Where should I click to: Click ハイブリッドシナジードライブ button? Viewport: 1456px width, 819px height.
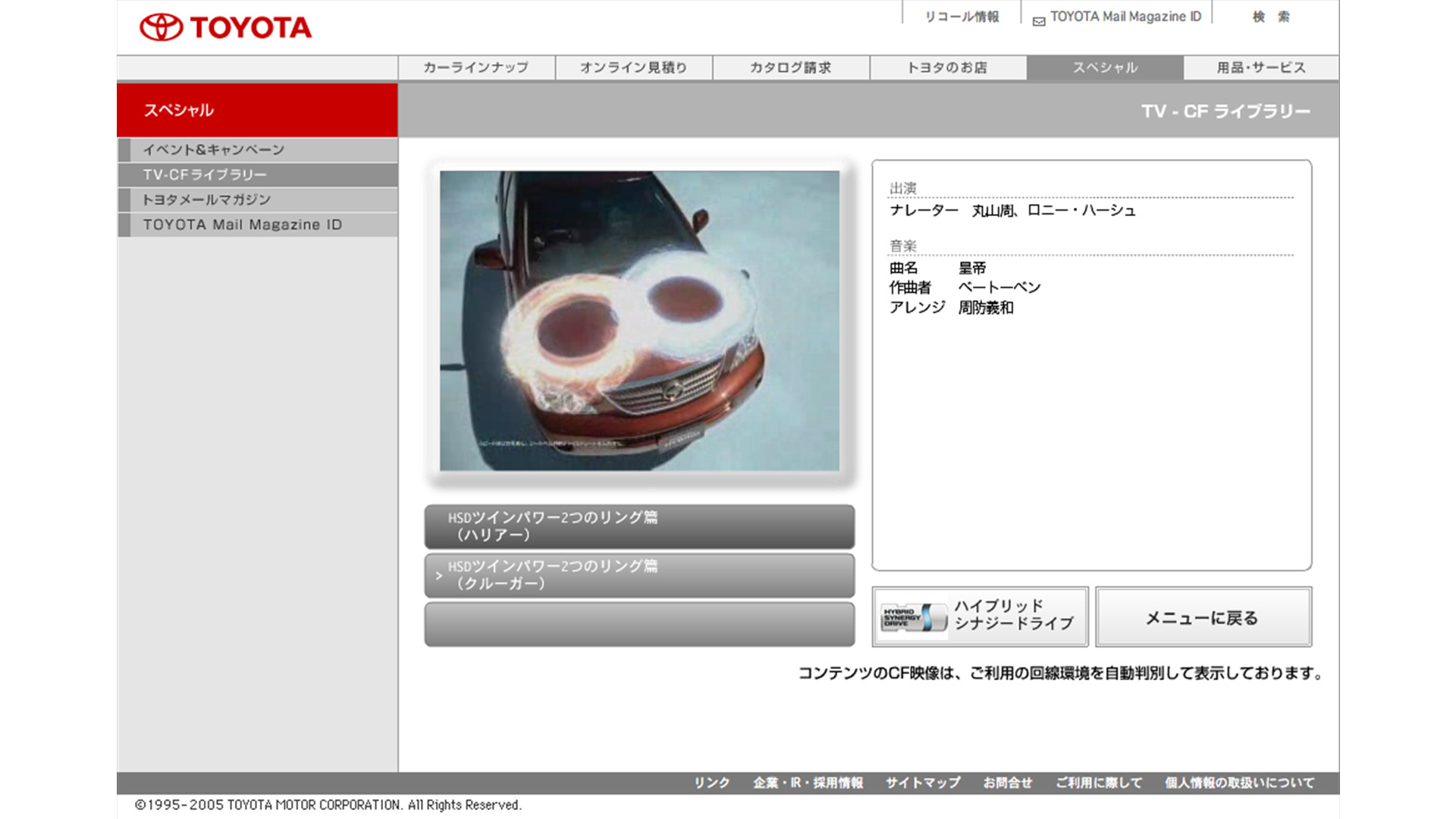pyautogui.click(x=980, y=617)
